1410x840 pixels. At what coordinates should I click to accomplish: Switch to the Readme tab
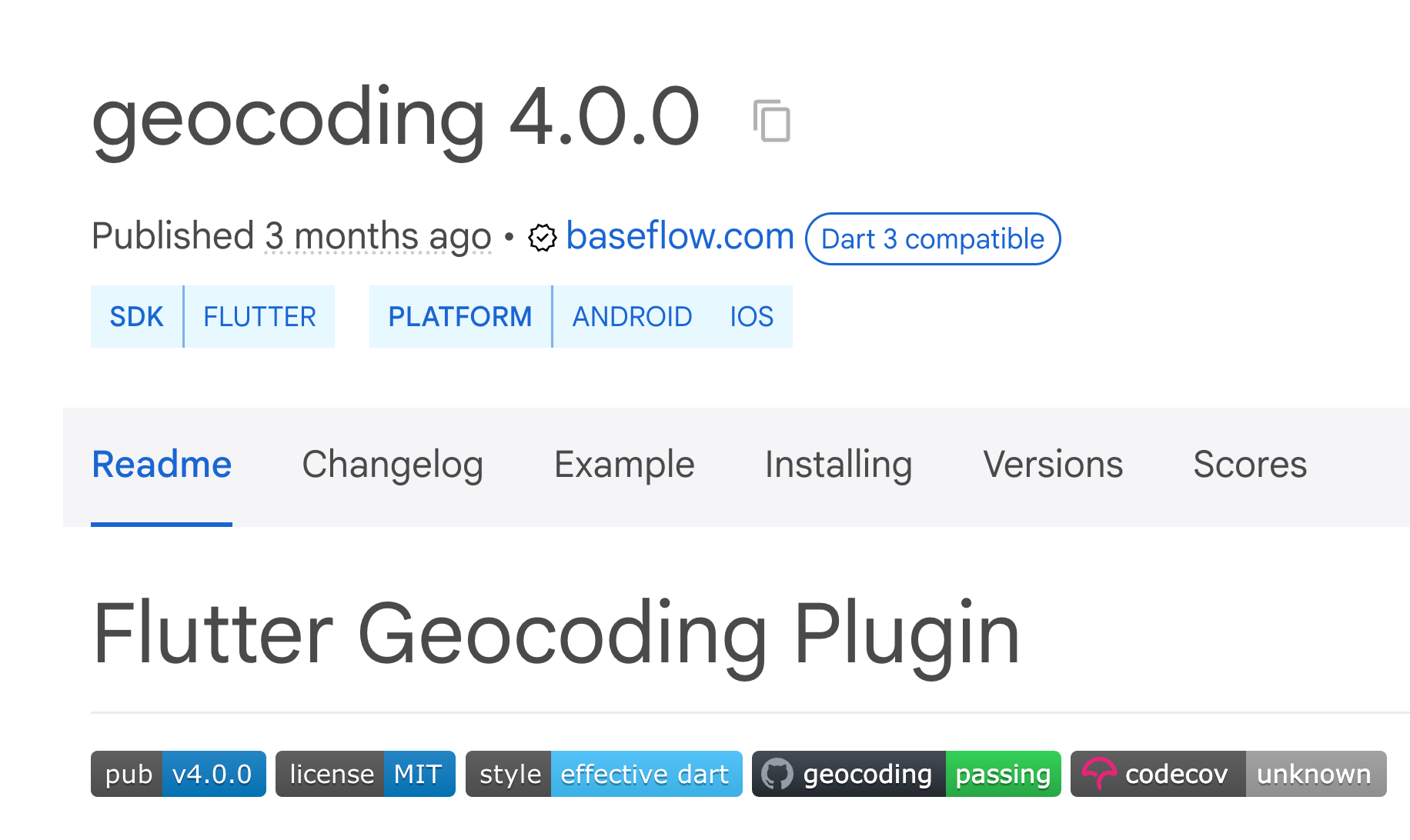[x=162, y=466]
